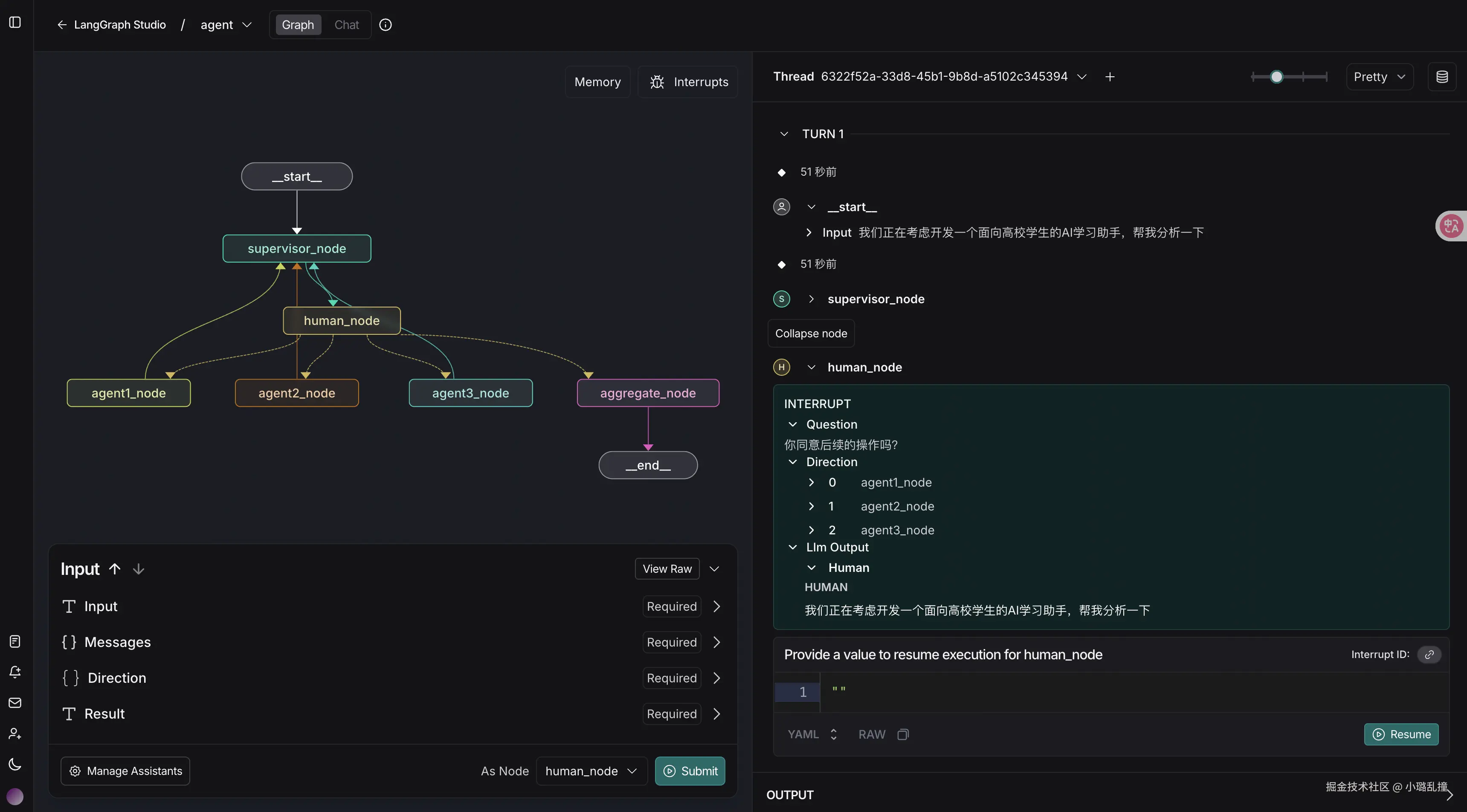Toggle the left sidebar panel icon
This screenshot has width=1467, height=812.
click(x=15, y=23)
